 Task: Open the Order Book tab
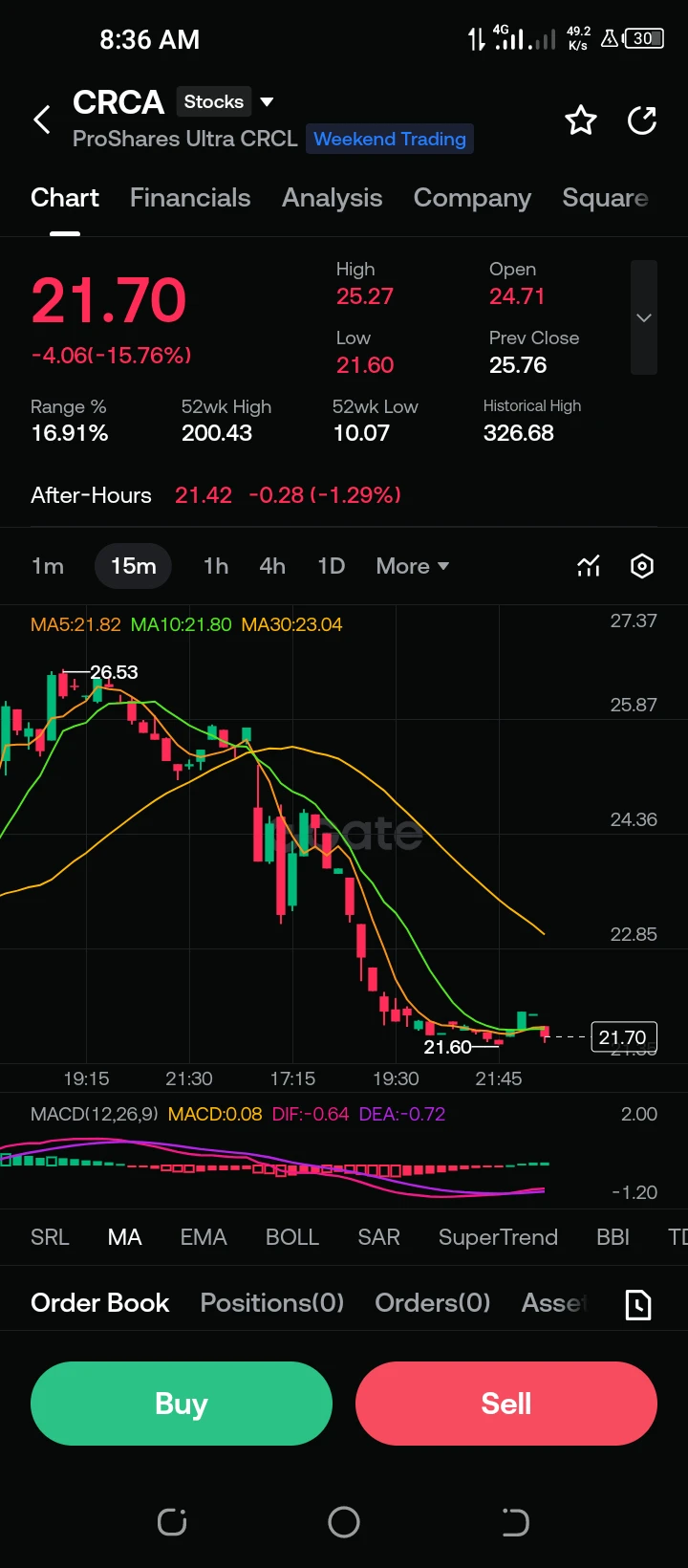click(x=99, y=1303)
